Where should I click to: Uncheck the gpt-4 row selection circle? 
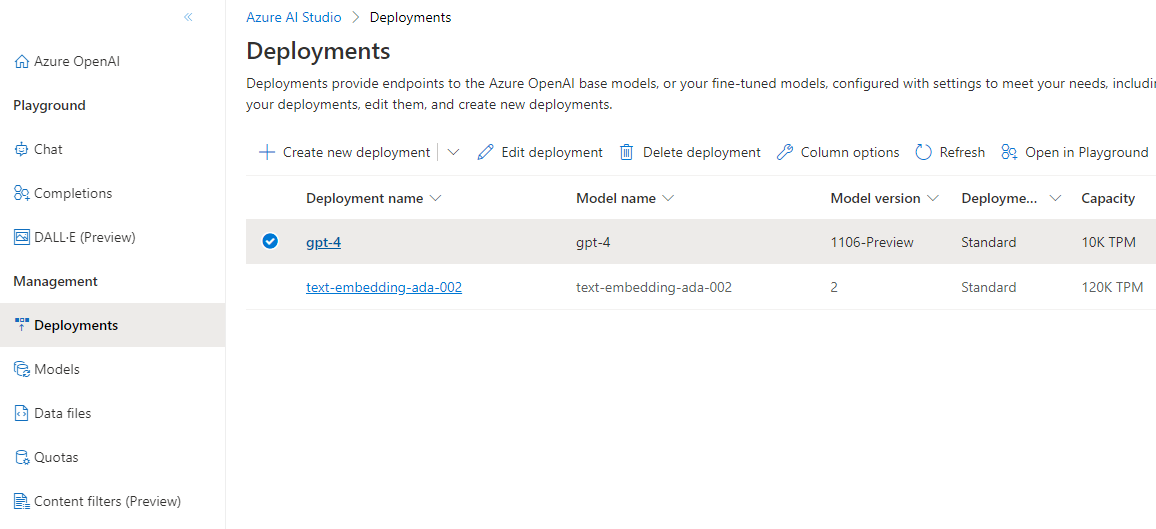coord(271,241)
